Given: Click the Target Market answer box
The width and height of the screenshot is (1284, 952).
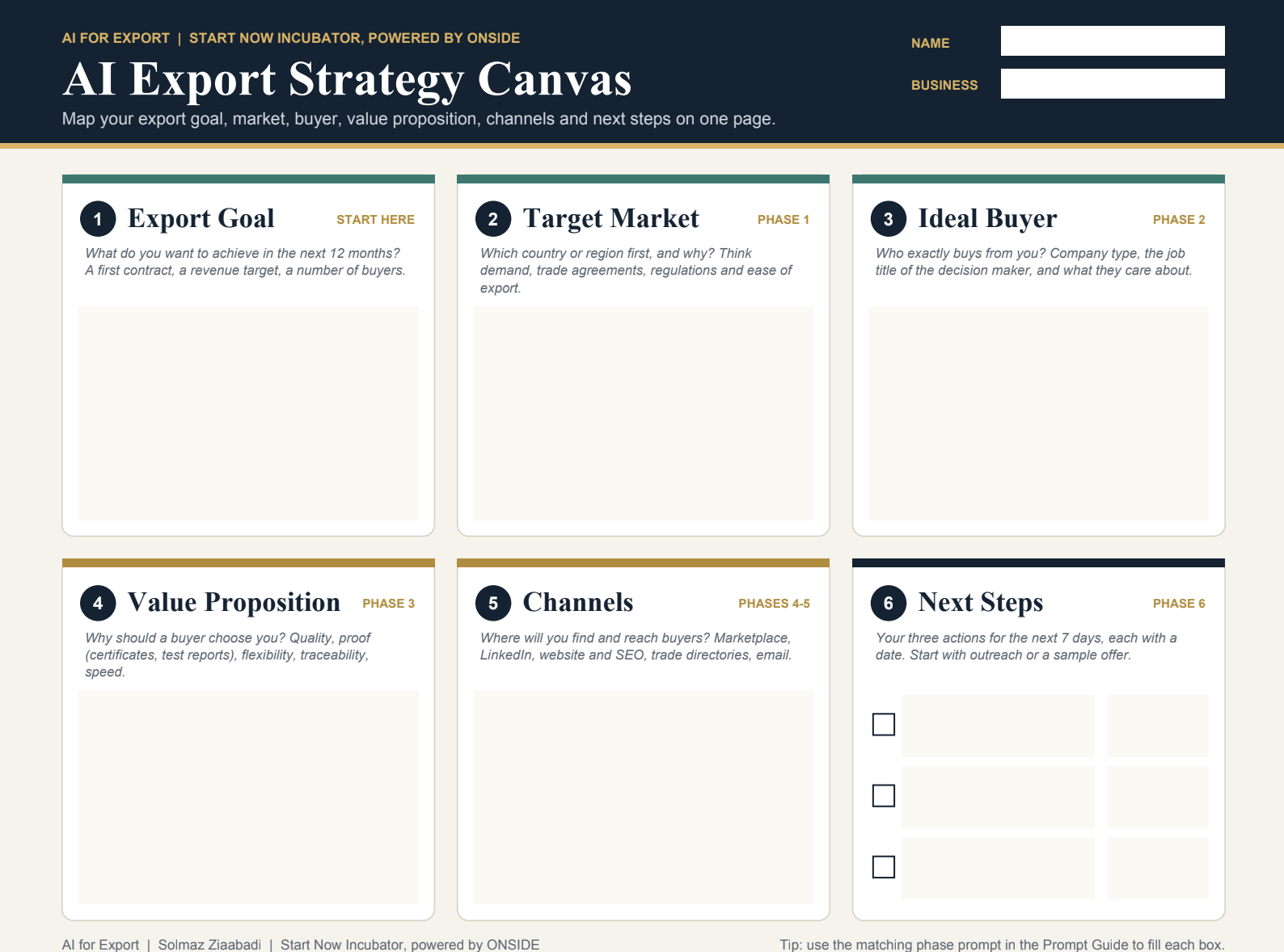Looking at the screenshot, I should click(x=644, y=413).
